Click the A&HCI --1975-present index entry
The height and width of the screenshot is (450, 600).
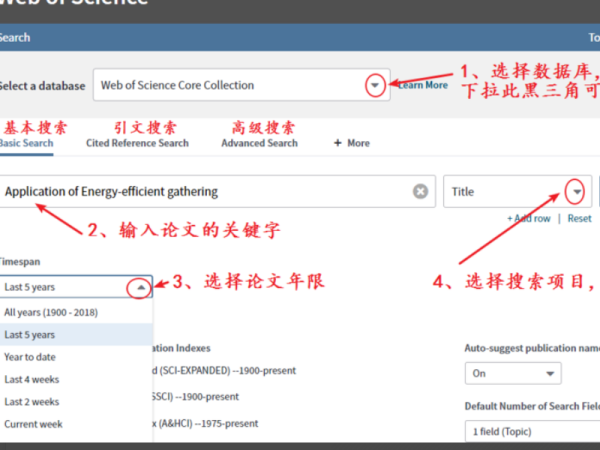[205, 424]
